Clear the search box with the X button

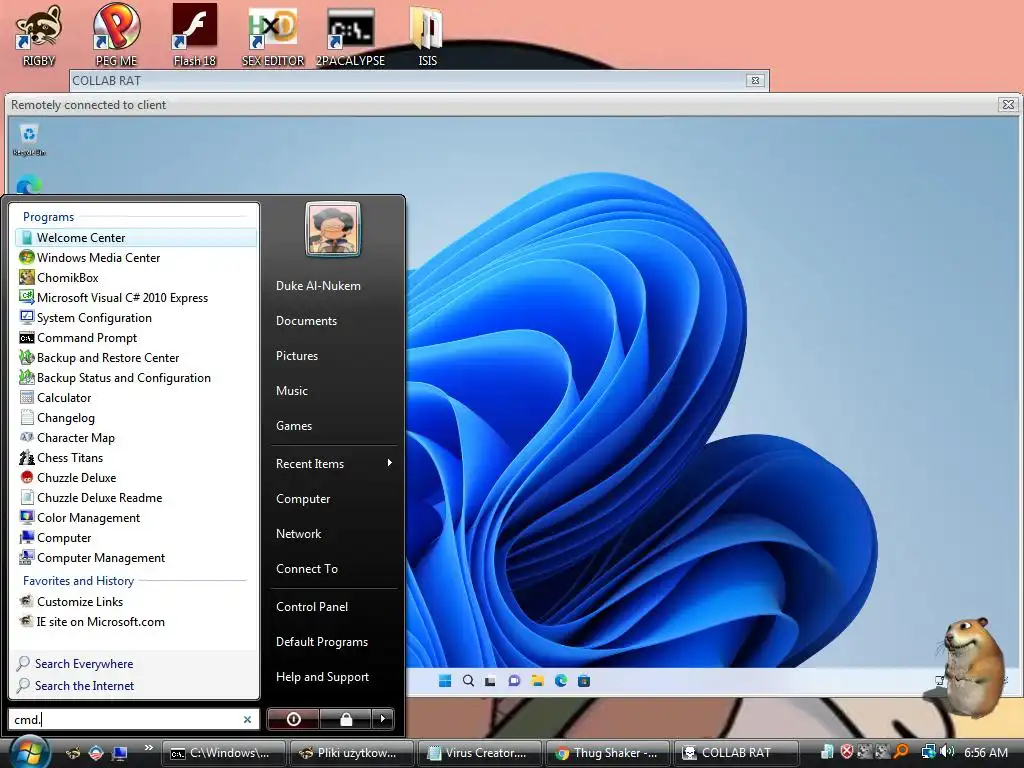[x=248, y=720]
